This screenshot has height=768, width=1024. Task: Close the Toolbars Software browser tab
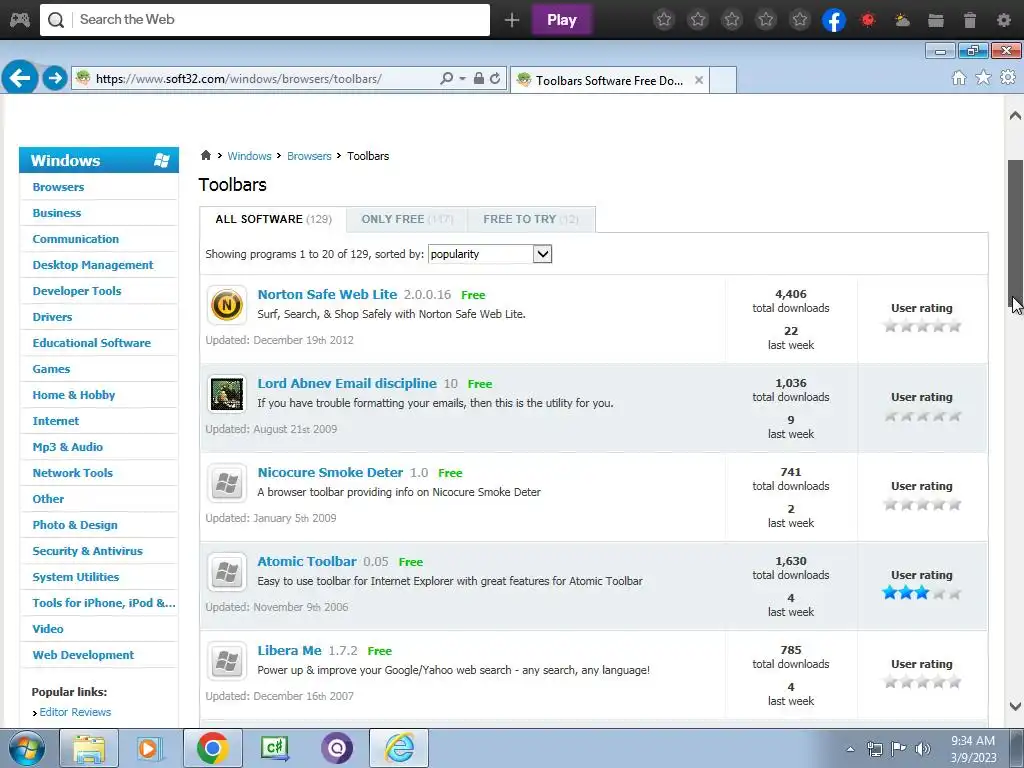point(699,80)
